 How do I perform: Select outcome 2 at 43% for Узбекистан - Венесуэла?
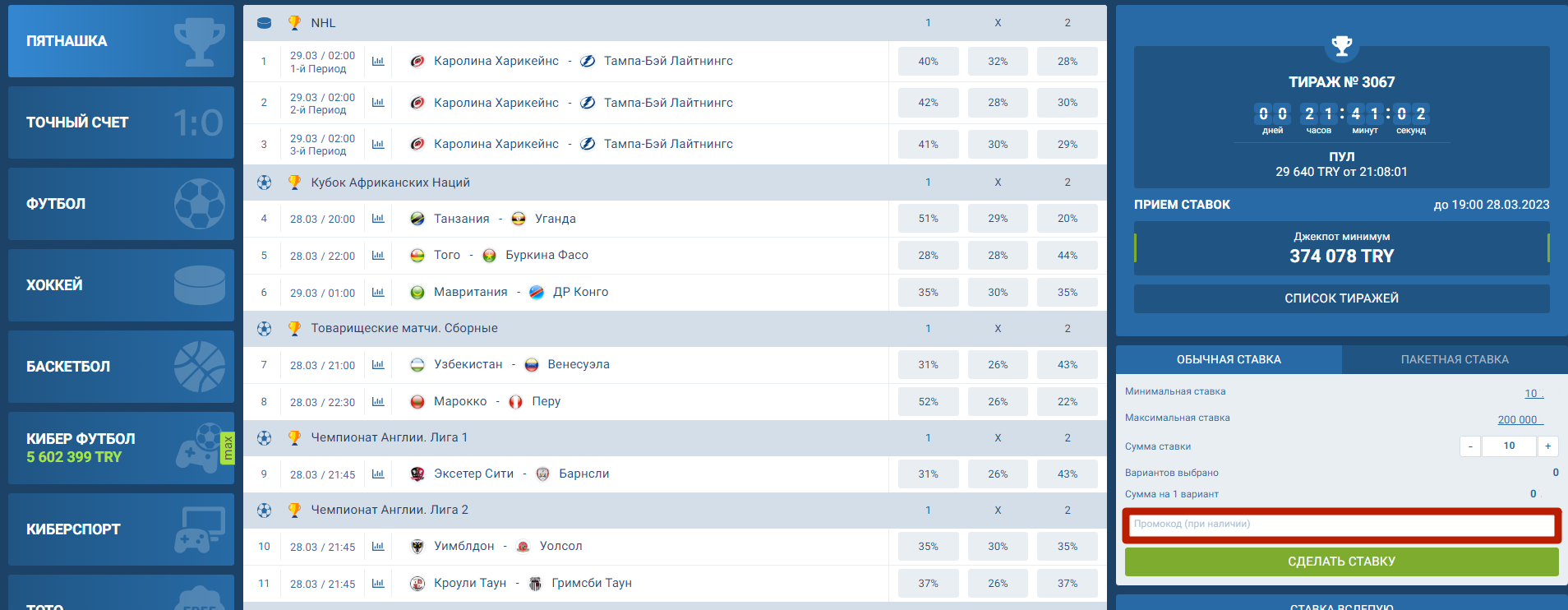pos(1068,365)
